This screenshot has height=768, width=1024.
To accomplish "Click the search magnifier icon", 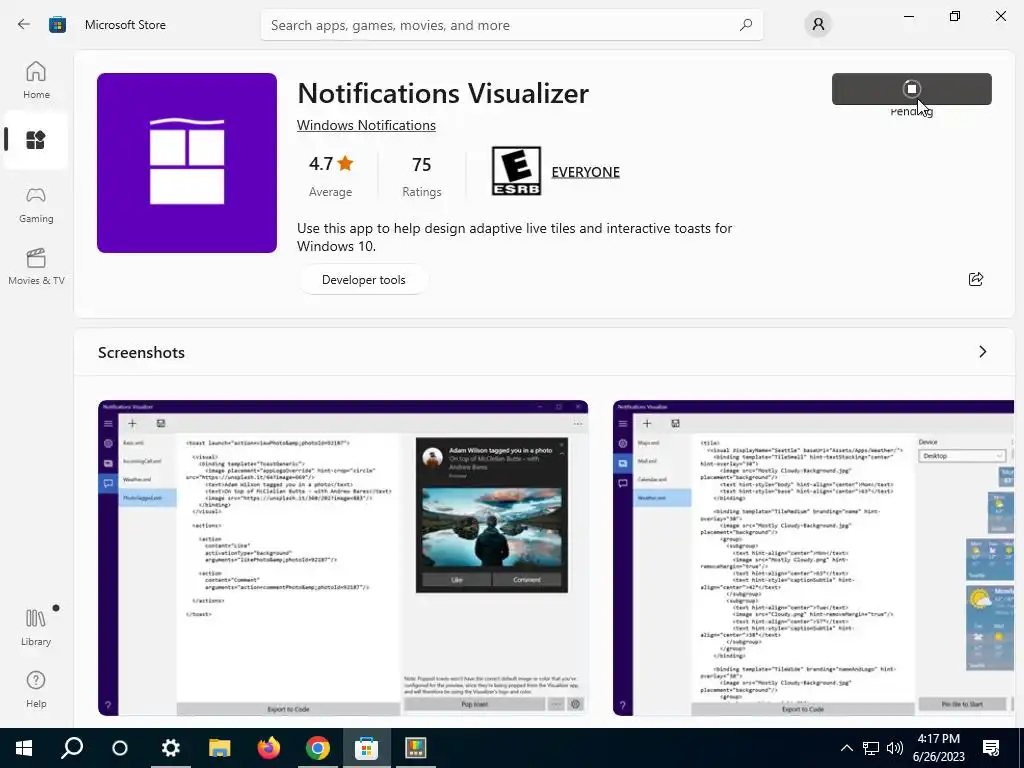I will (x=745, y=25).
